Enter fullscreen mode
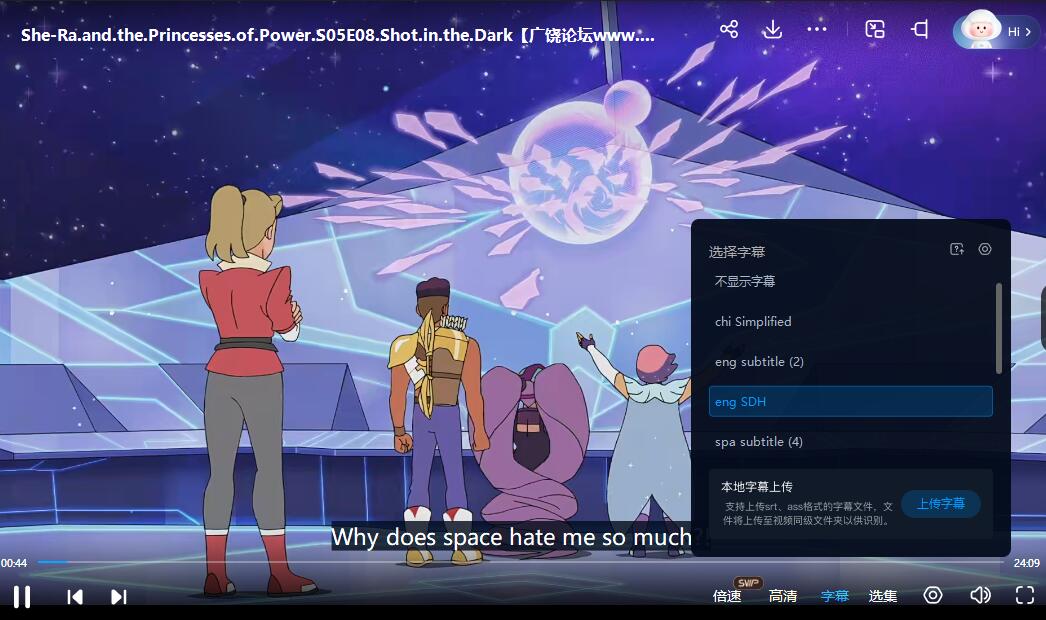This screenshot has height=620, width=1046. [x=1025, y=595]
